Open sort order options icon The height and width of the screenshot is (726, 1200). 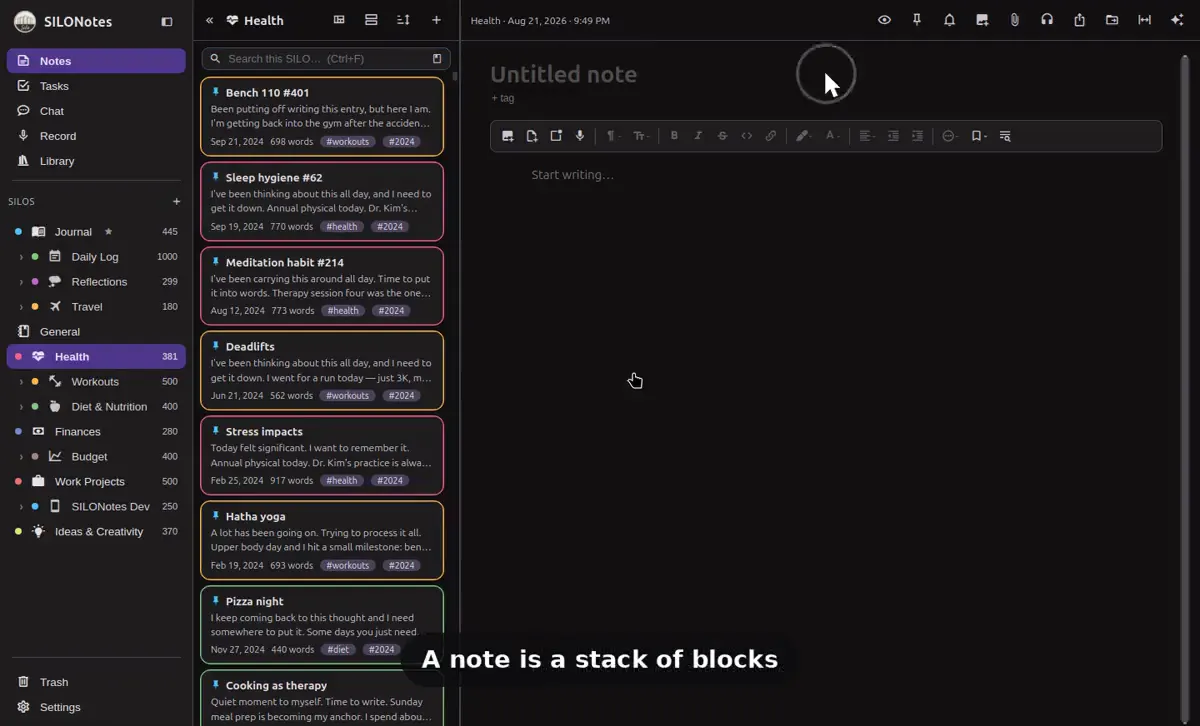point(403,20)
